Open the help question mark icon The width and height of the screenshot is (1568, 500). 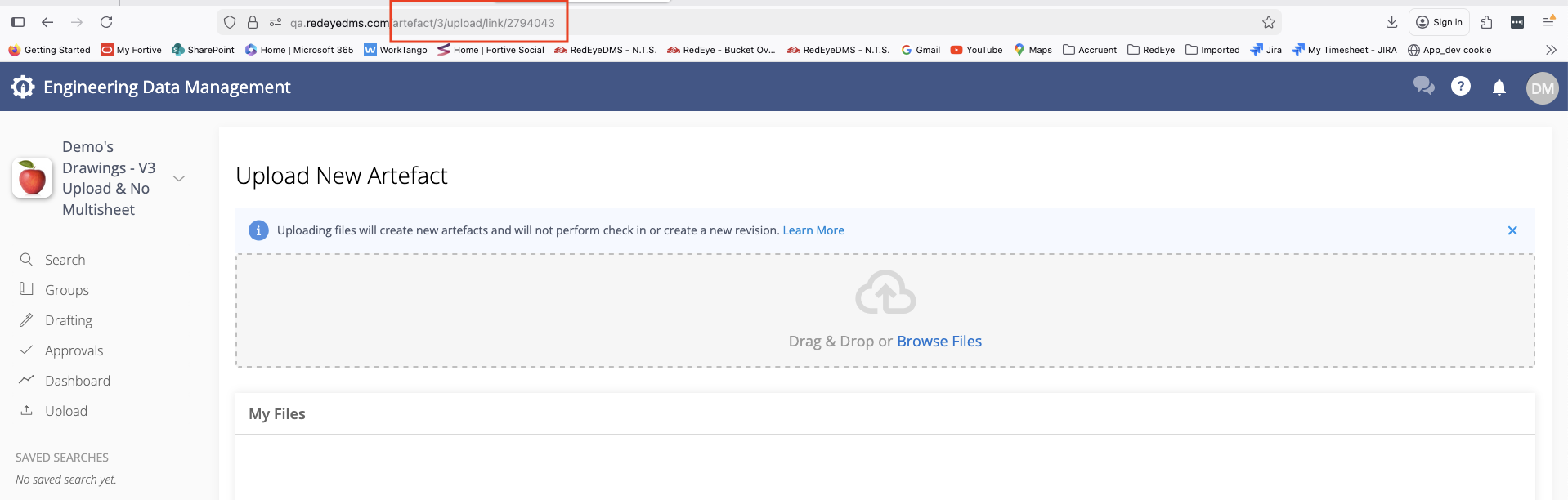click(1460, 86)
